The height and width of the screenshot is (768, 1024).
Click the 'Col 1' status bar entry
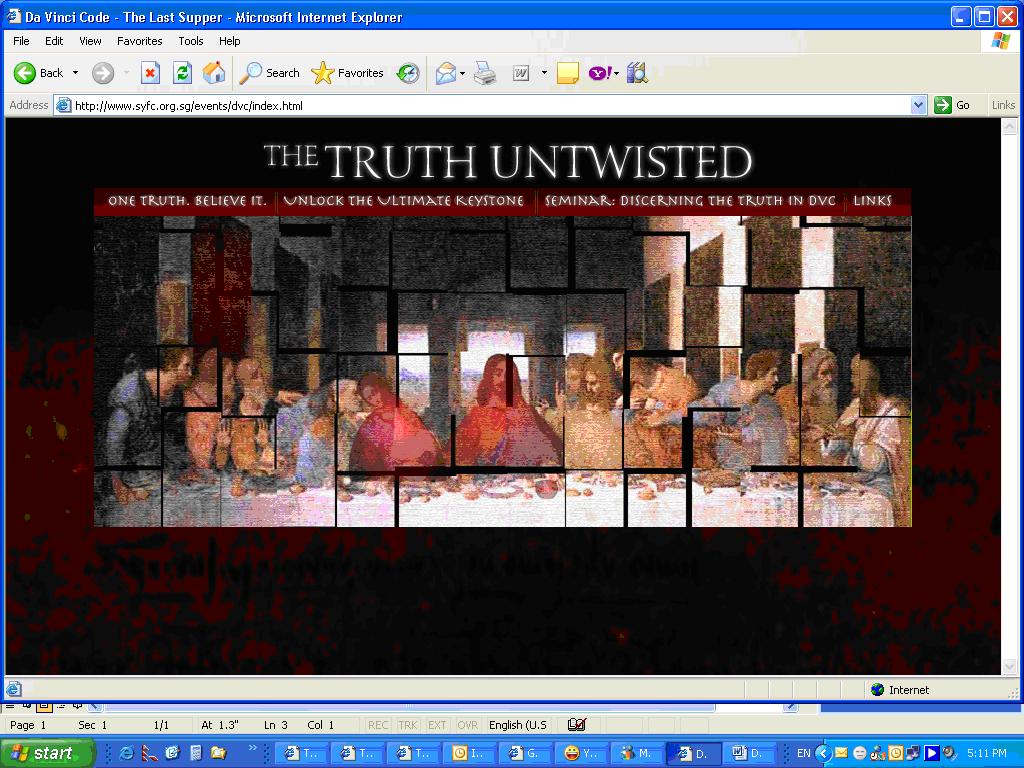pyautogui.click(x=320, y=725)
